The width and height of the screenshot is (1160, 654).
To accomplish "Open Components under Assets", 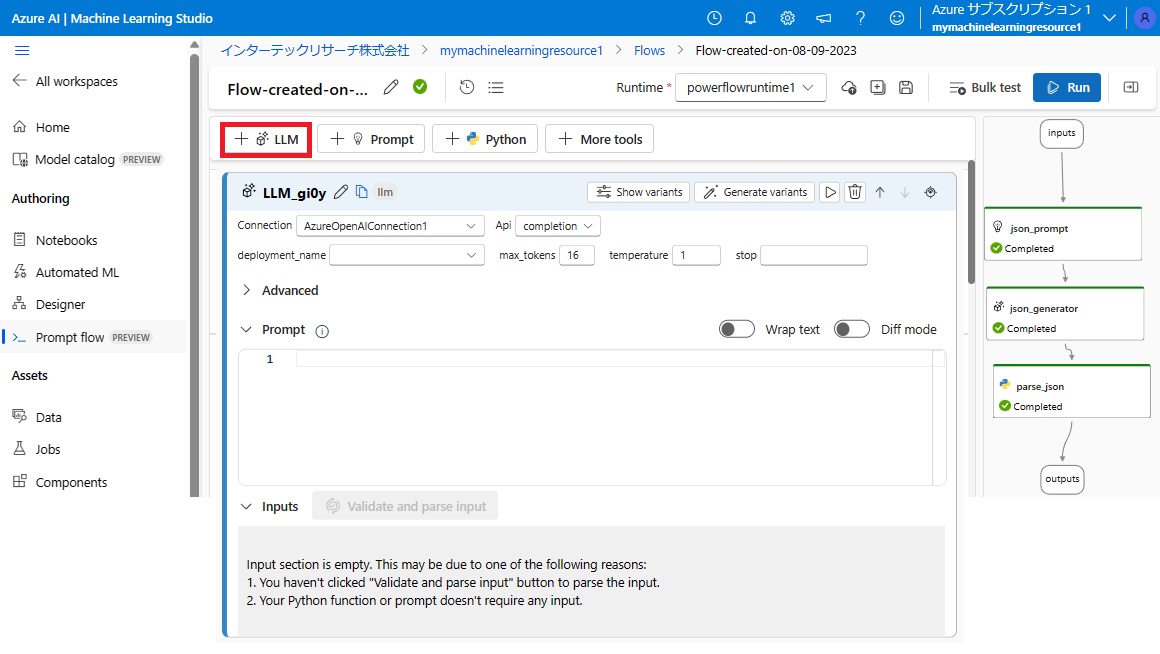I will click(x=71, y=482).
